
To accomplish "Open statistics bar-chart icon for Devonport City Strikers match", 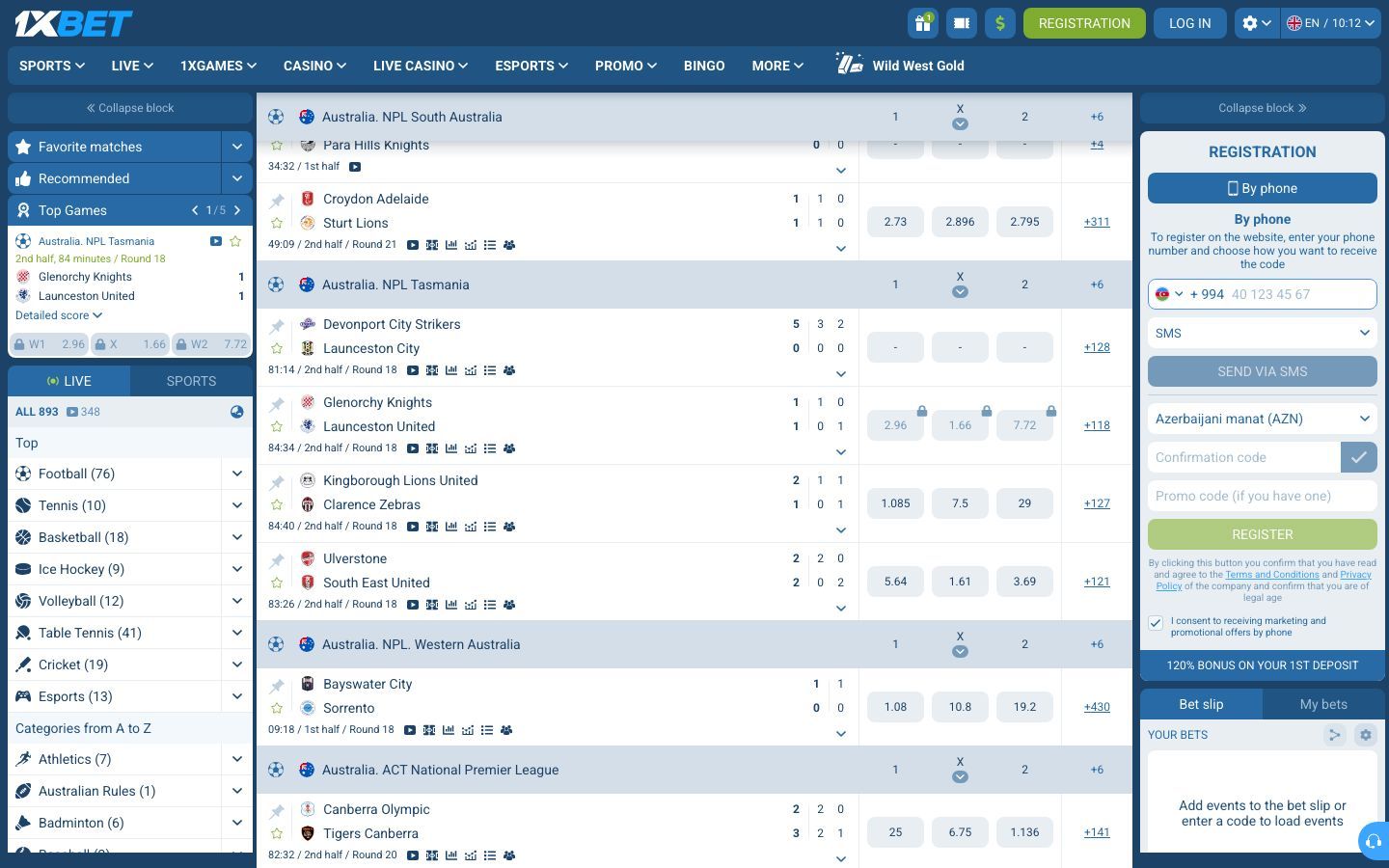I will 451,370.
